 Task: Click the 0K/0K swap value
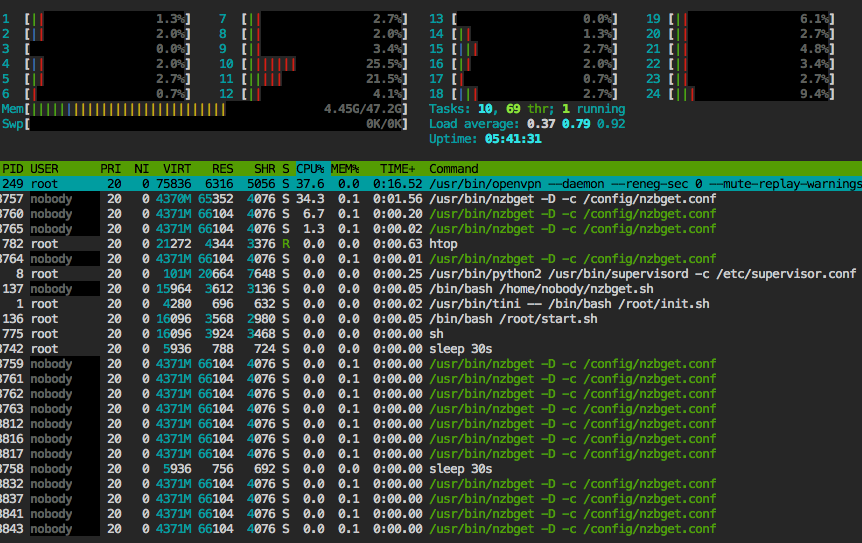[x=385, y=124]
